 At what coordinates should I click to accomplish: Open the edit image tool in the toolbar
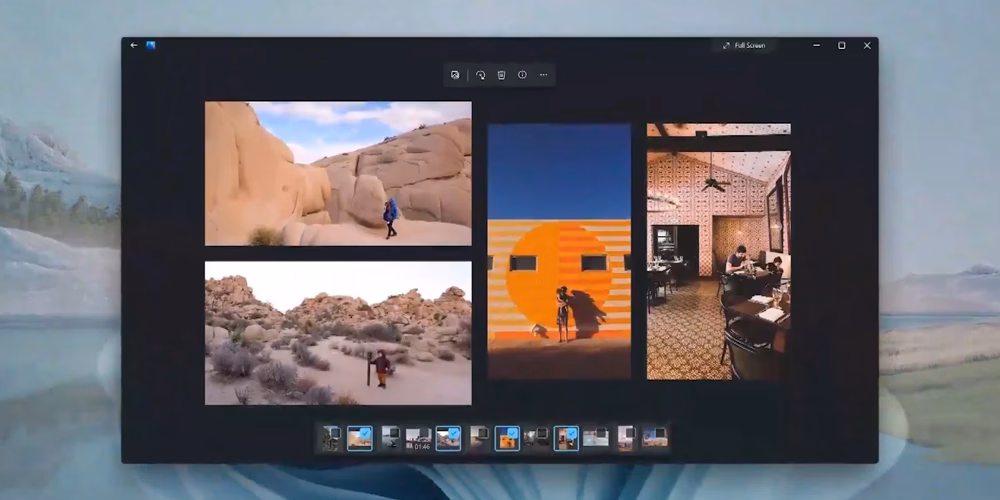click(x=455, y=75)
